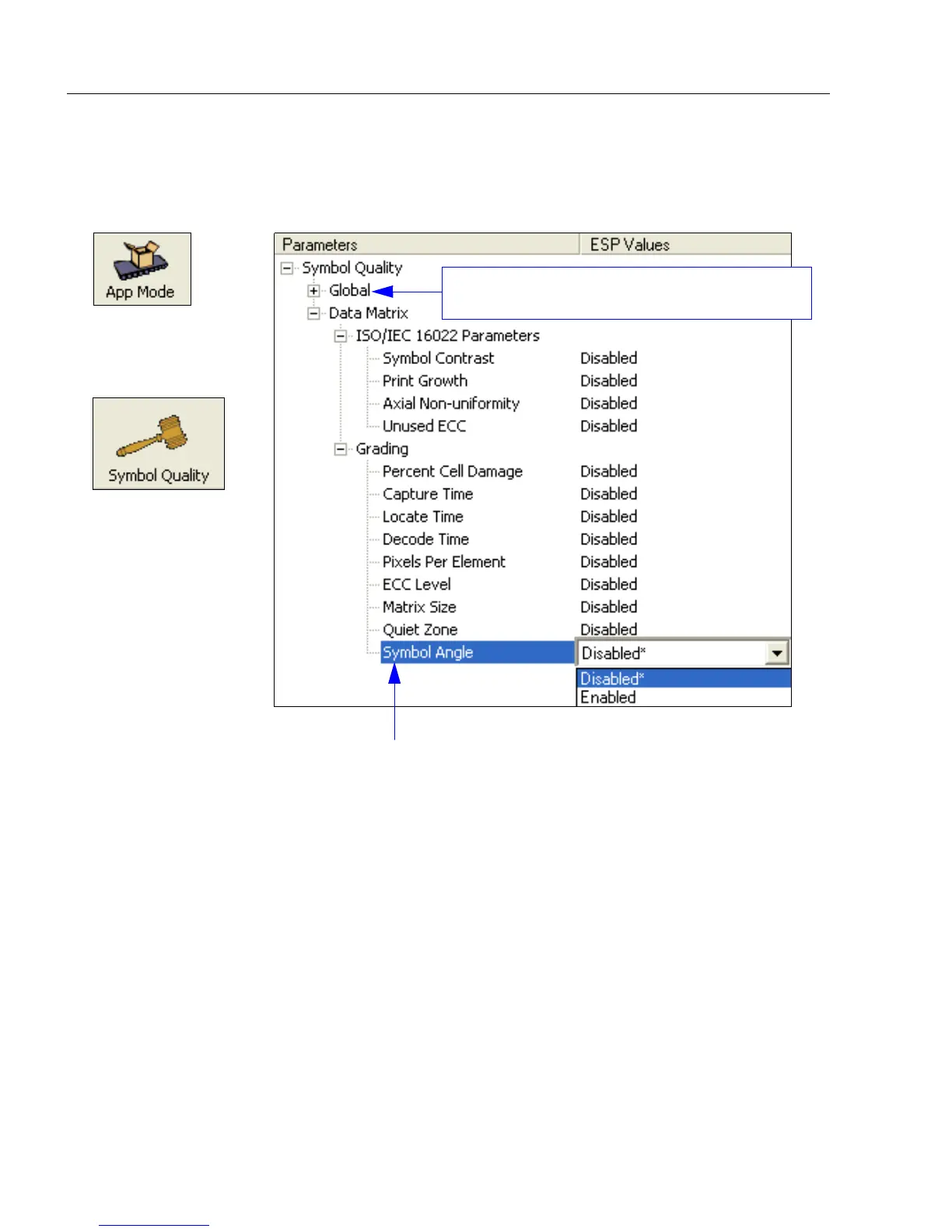Collapse the Grading node

click(x=341, y=450)
